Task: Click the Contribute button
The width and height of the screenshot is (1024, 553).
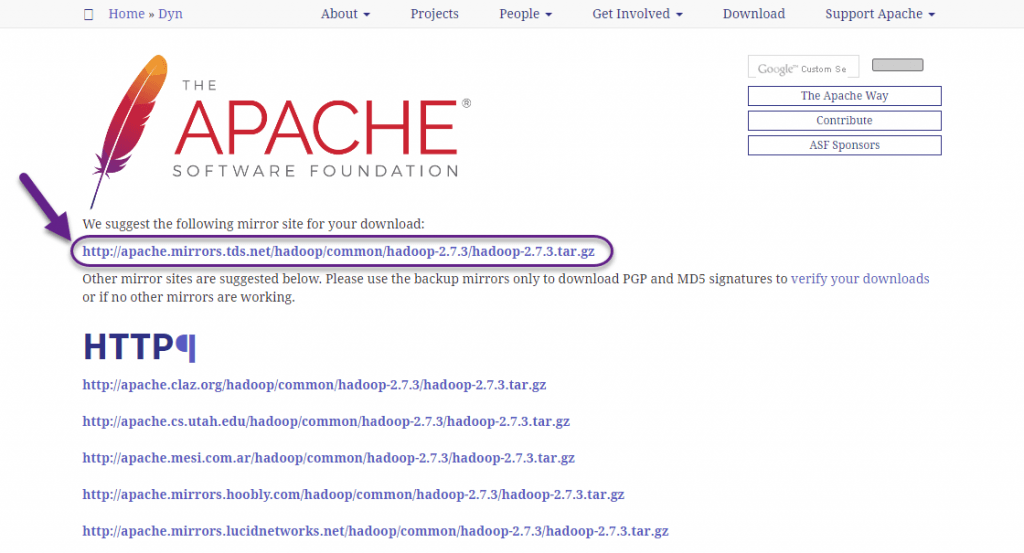Action: [x=844, y=121]
